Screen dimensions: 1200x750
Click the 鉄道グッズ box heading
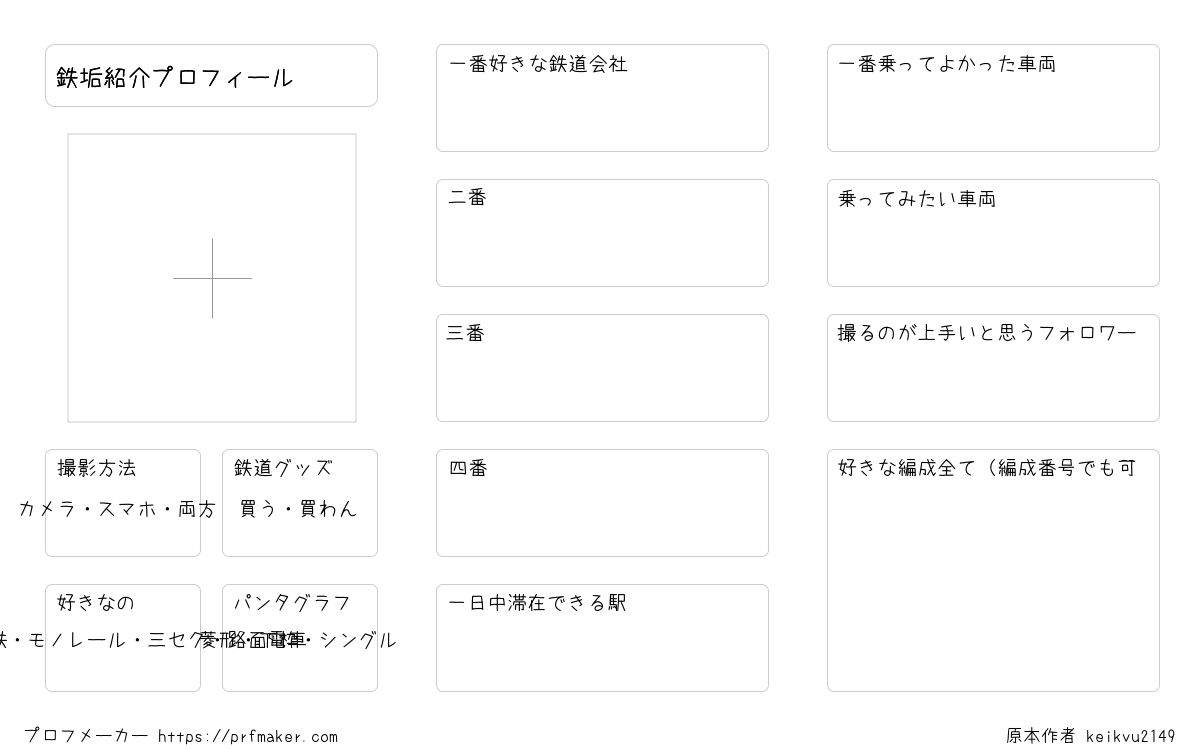[283, 468]
